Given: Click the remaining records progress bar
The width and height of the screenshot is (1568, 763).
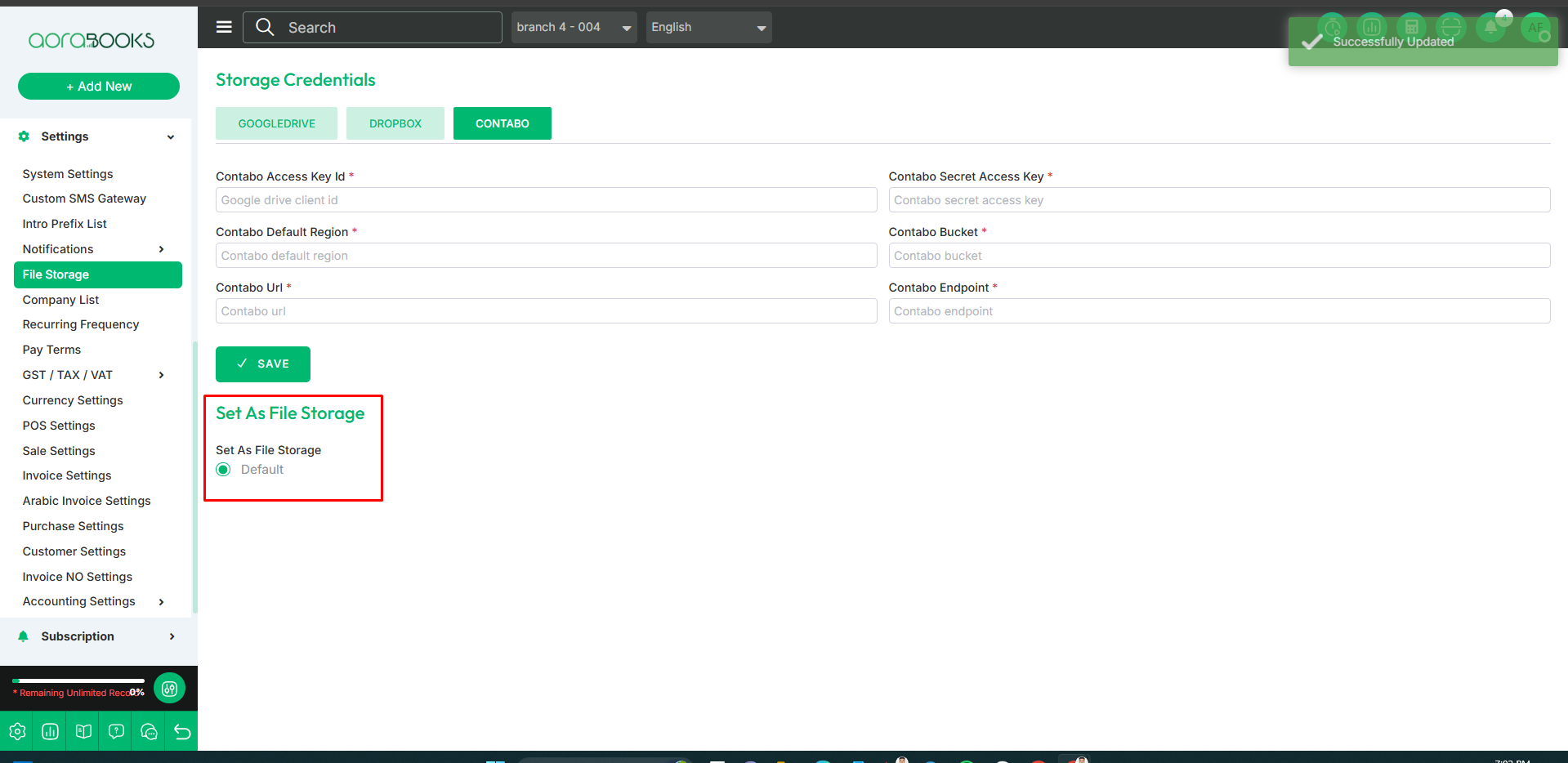Looking at the screenshot, I should click(78, 680).
